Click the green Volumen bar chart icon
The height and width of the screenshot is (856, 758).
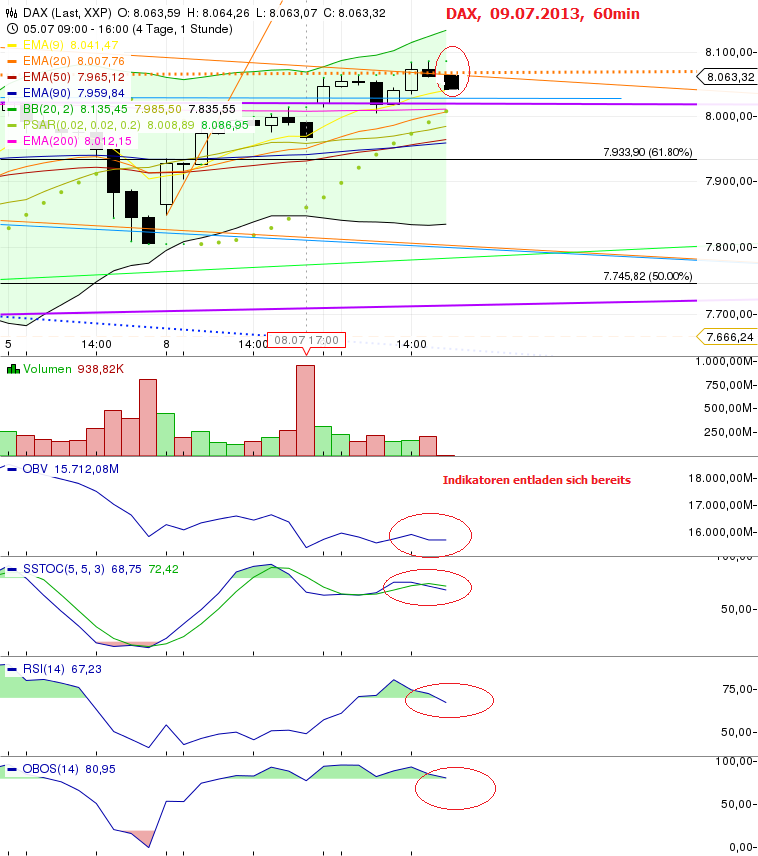(x=13, y=370)
